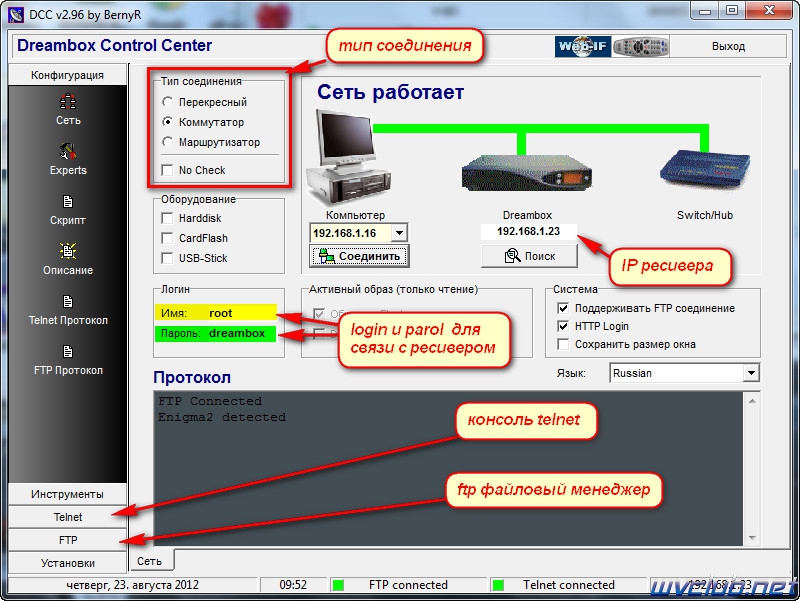Enable the USB-Stick checkbox
800x601 pixels.
click(x=167, y=258)
